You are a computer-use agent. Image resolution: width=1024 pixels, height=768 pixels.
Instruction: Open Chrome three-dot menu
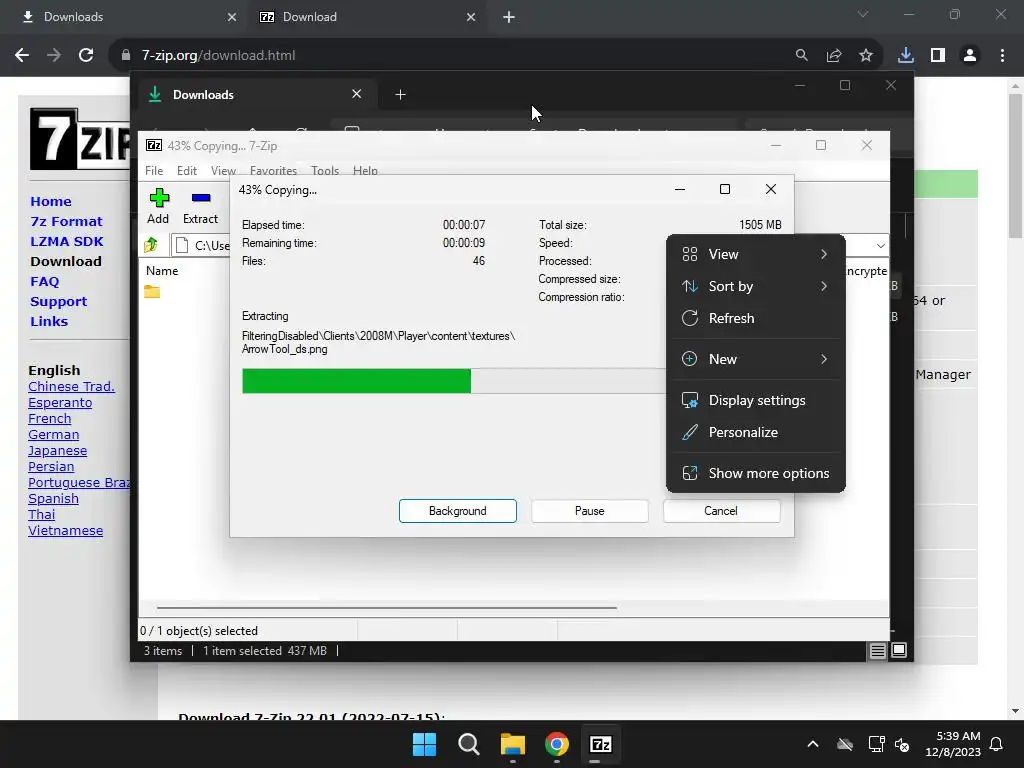tap(1002, 56)
